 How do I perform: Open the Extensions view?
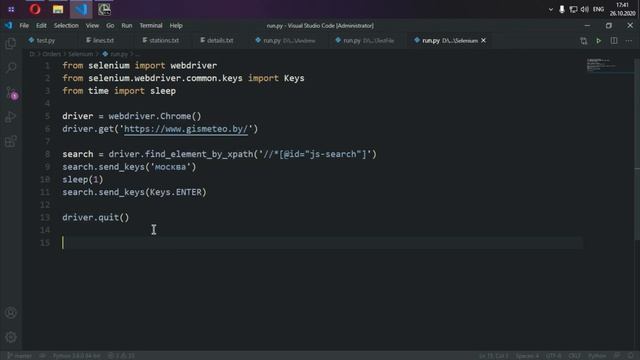tap(11, 142)
